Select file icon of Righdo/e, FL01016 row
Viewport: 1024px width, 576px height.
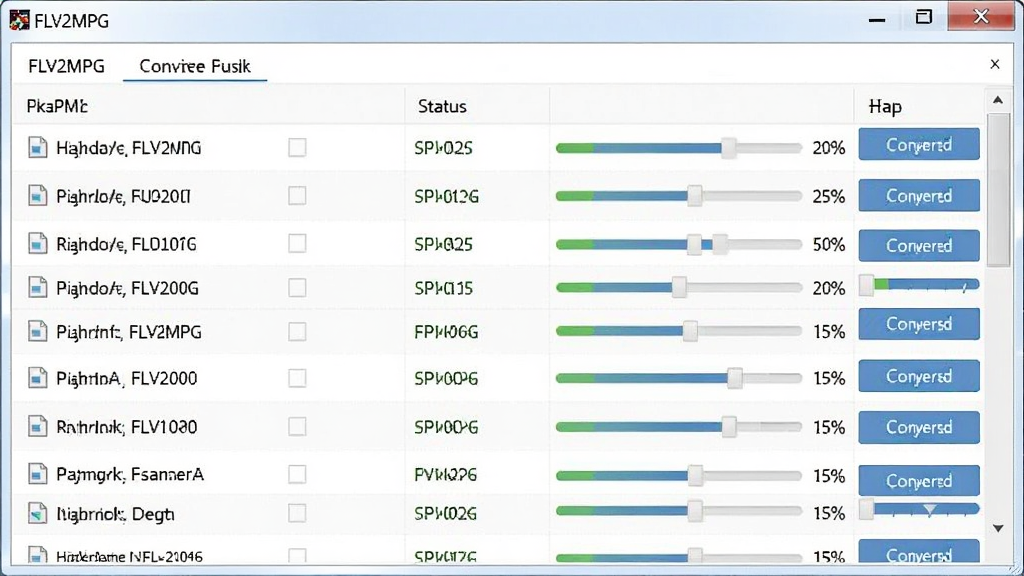tap(37, 244)
